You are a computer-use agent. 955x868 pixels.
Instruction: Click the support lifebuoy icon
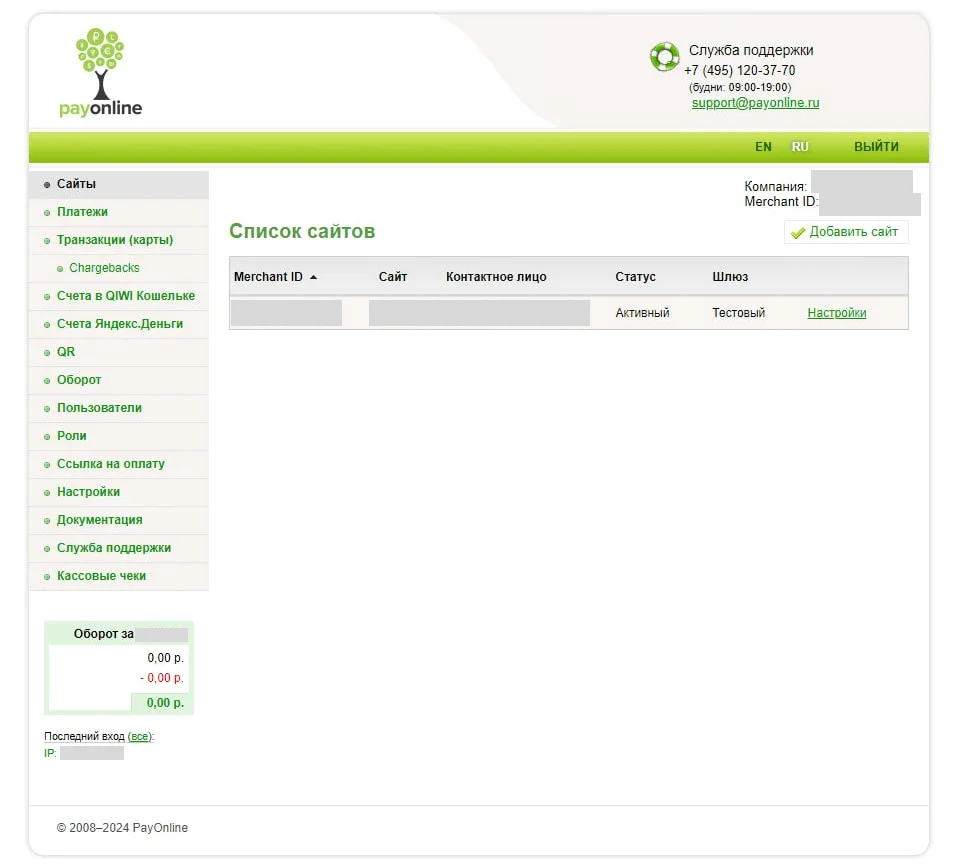[664, 57]
